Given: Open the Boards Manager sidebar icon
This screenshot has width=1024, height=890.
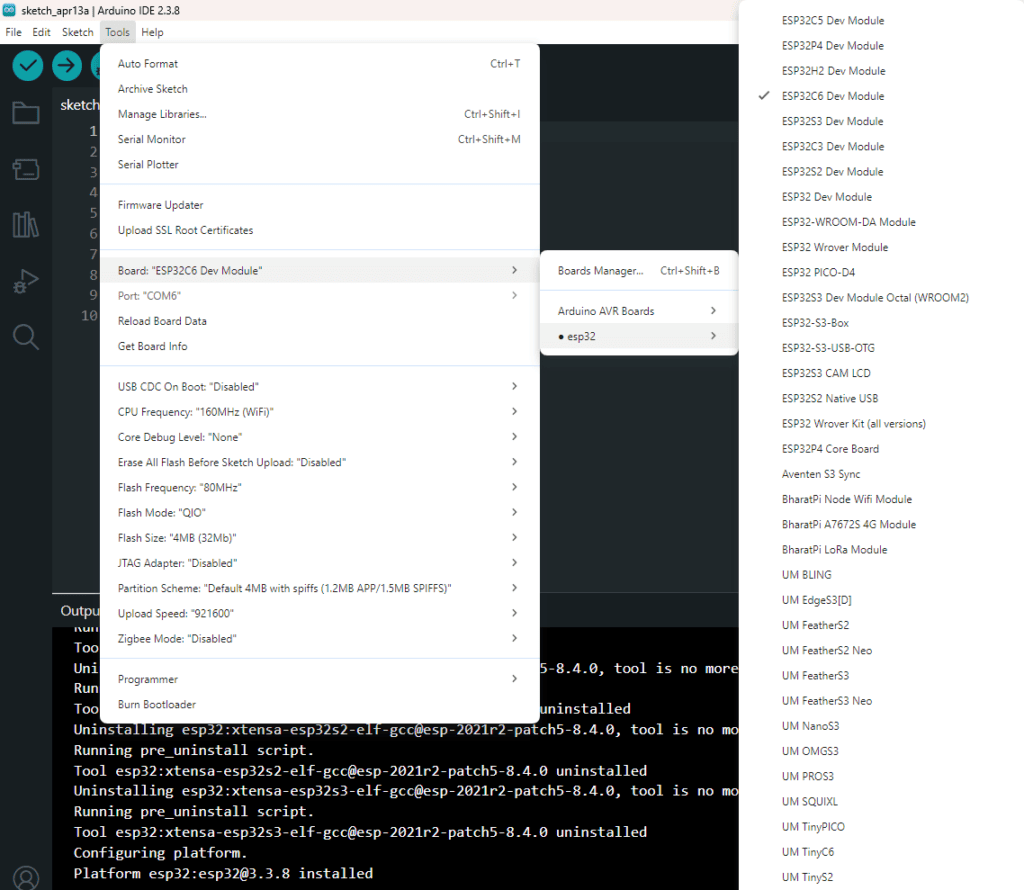Looking at the screenshot, I should click(x=26, y=169).
